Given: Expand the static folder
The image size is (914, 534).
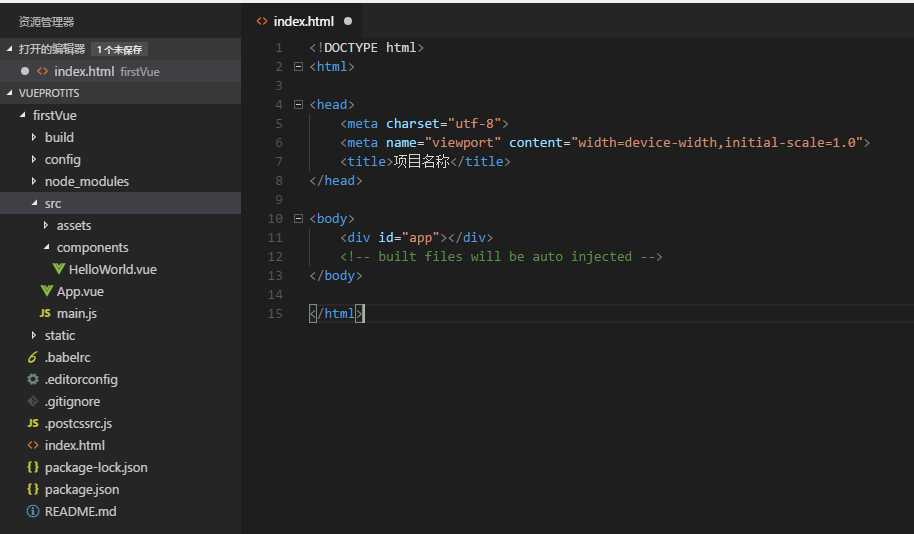Looking at the screenshot, I should click(34, 335).
